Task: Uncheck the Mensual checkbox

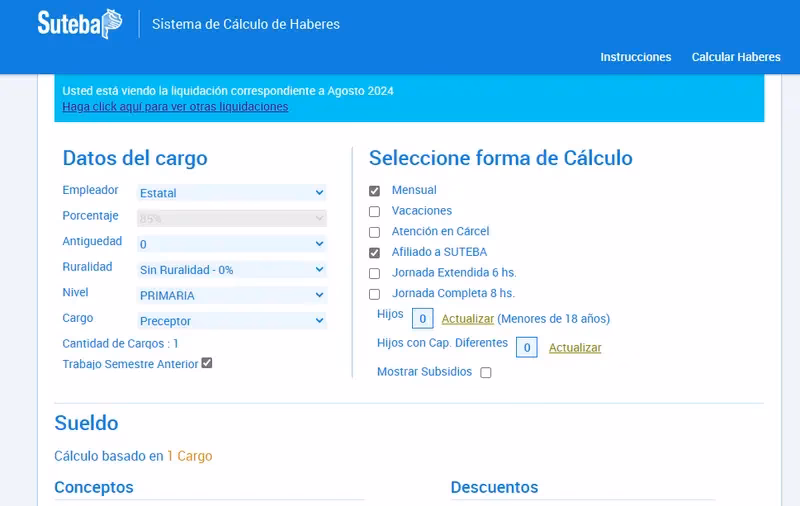Action: [374, 191]
